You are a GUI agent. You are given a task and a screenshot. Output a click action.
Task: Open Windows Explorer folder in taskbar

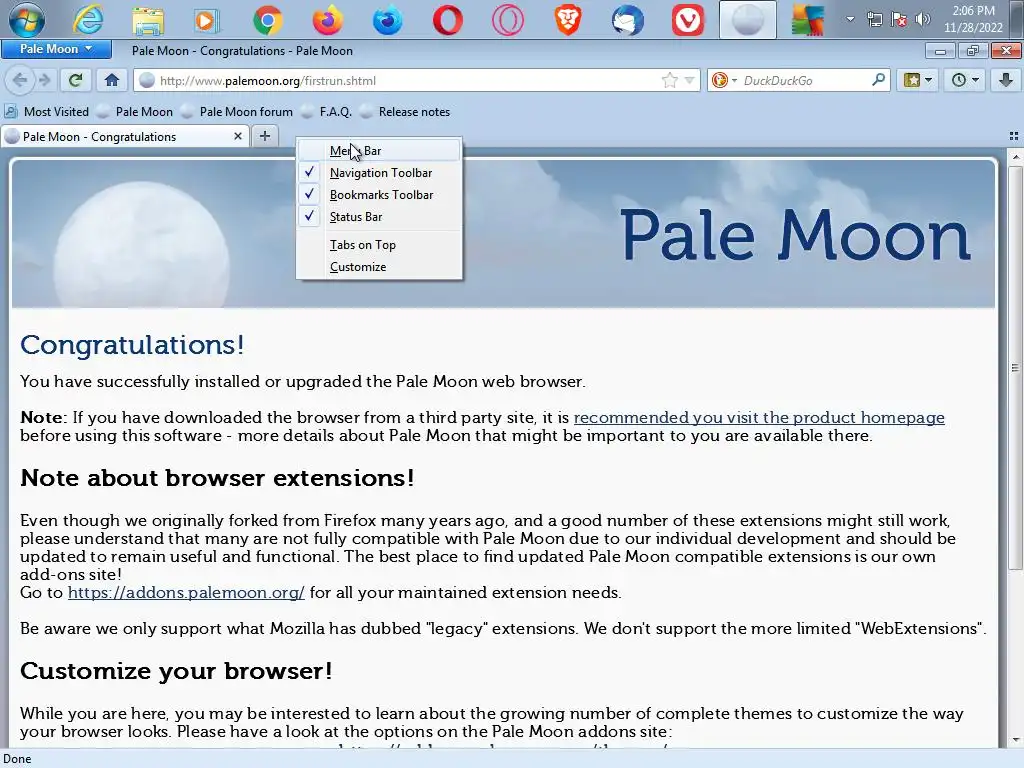148,20
